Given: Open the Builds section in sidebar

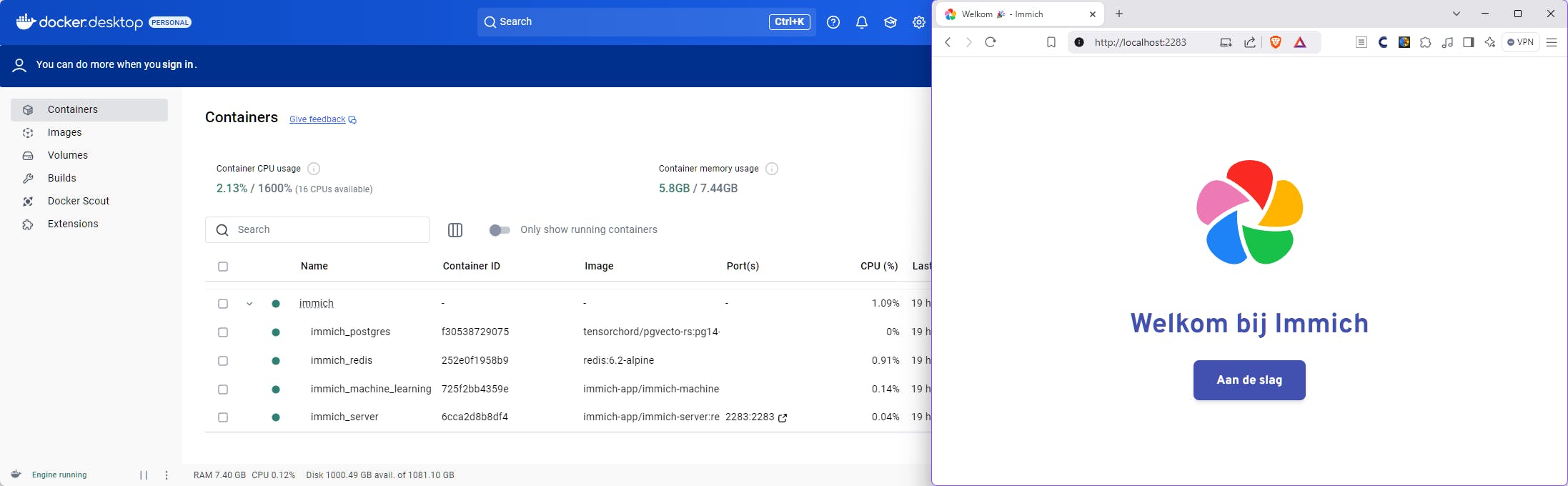Looking at the screenshot, I should point(89,179).
